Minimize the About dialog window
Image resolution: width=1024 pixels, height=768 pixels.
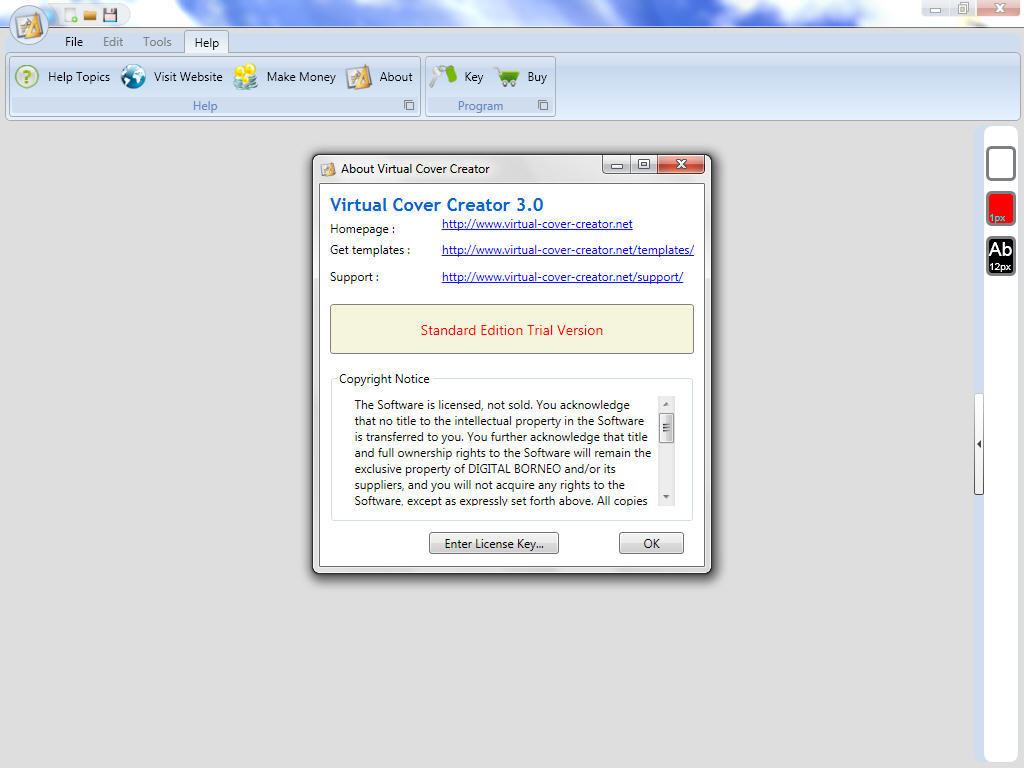tap(616, 165)
